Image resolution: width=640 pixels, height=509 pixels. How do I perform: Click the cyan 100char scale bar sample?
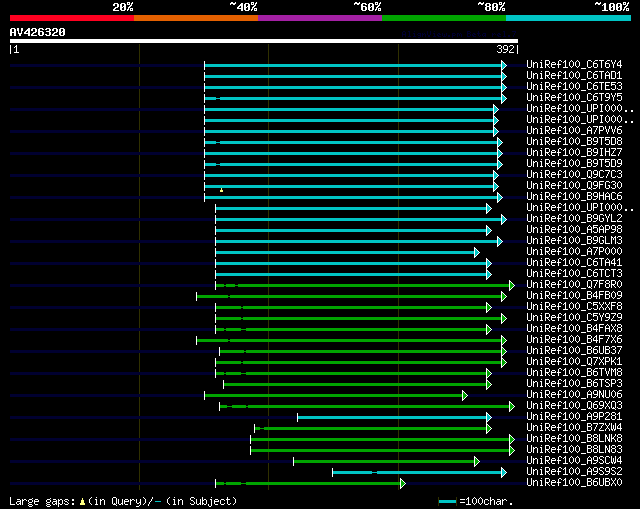pos(447,501)
